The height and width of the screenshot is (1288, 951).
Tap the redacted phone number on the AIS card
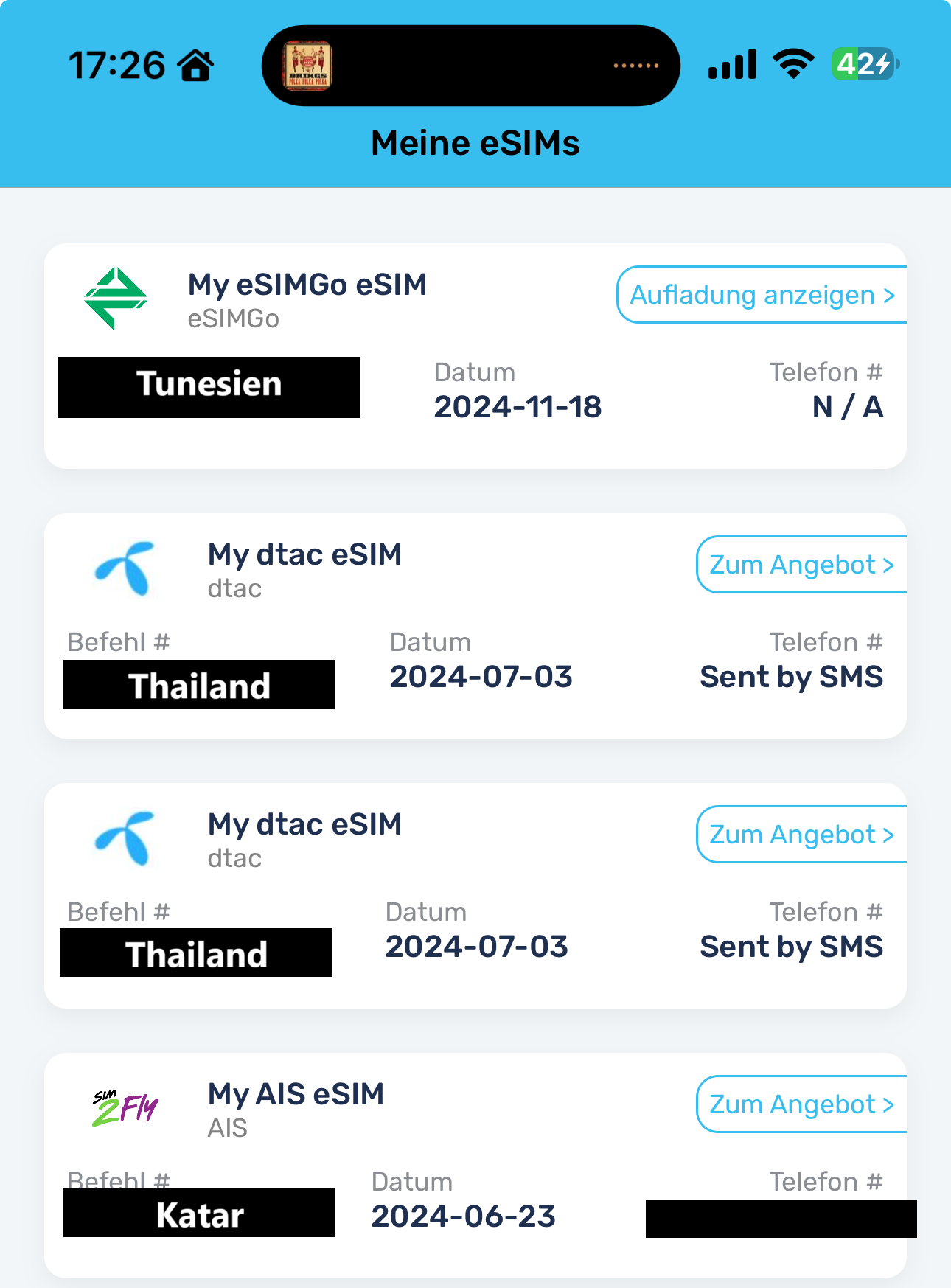tap(781, 1219)
